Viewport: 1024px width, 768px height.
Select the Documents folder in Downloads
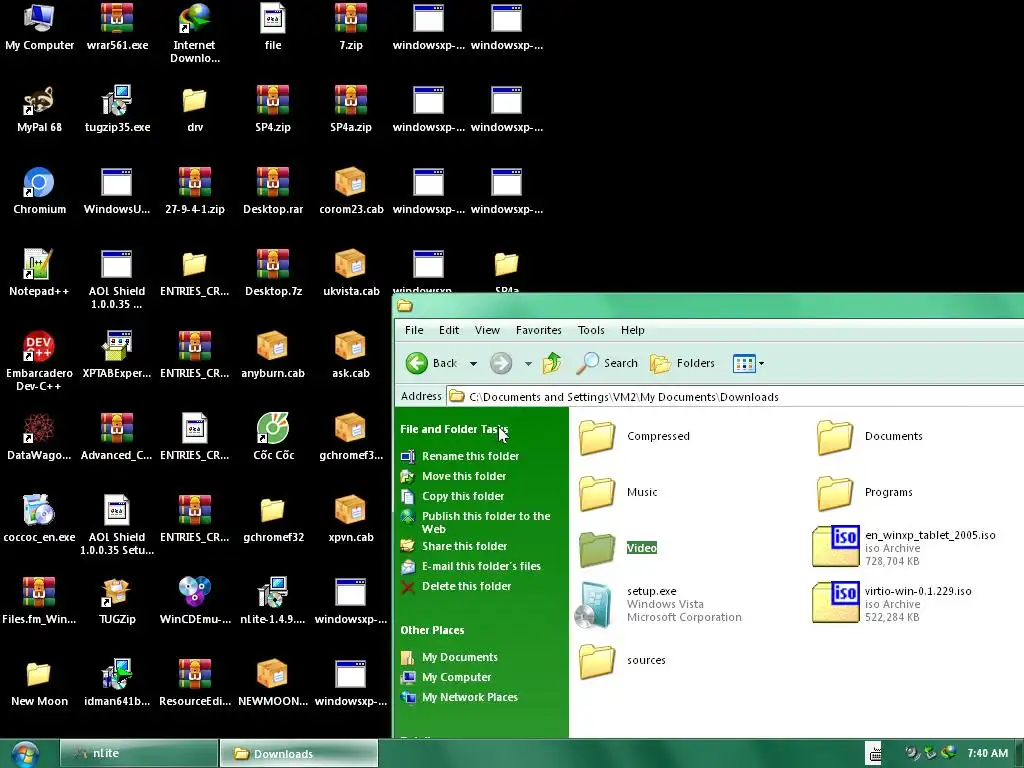(x=870, y=436)
